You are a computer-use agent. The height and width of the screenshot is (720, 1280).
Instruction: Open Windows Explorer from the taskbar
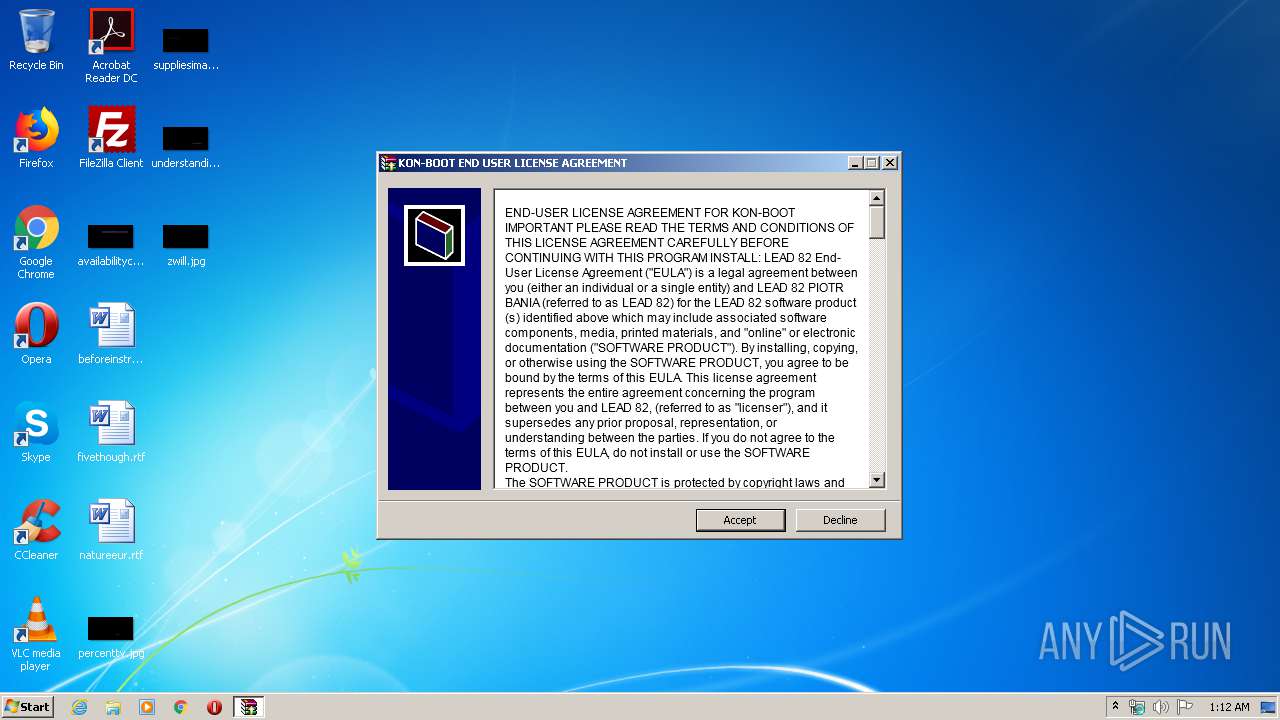113,707
